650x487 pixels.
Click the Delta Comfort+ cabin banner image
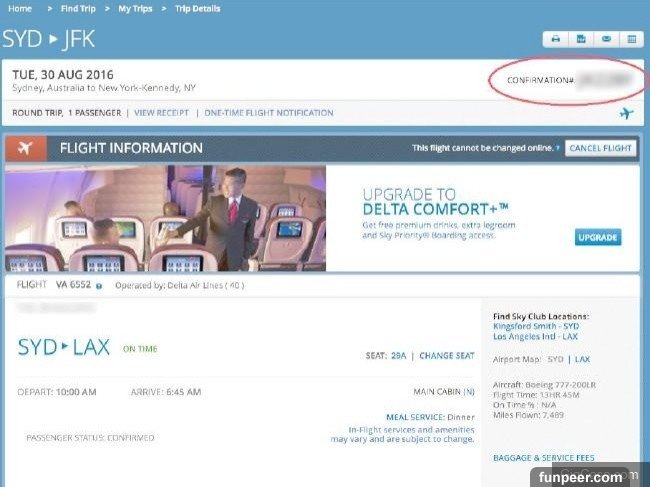click(165, 218)
